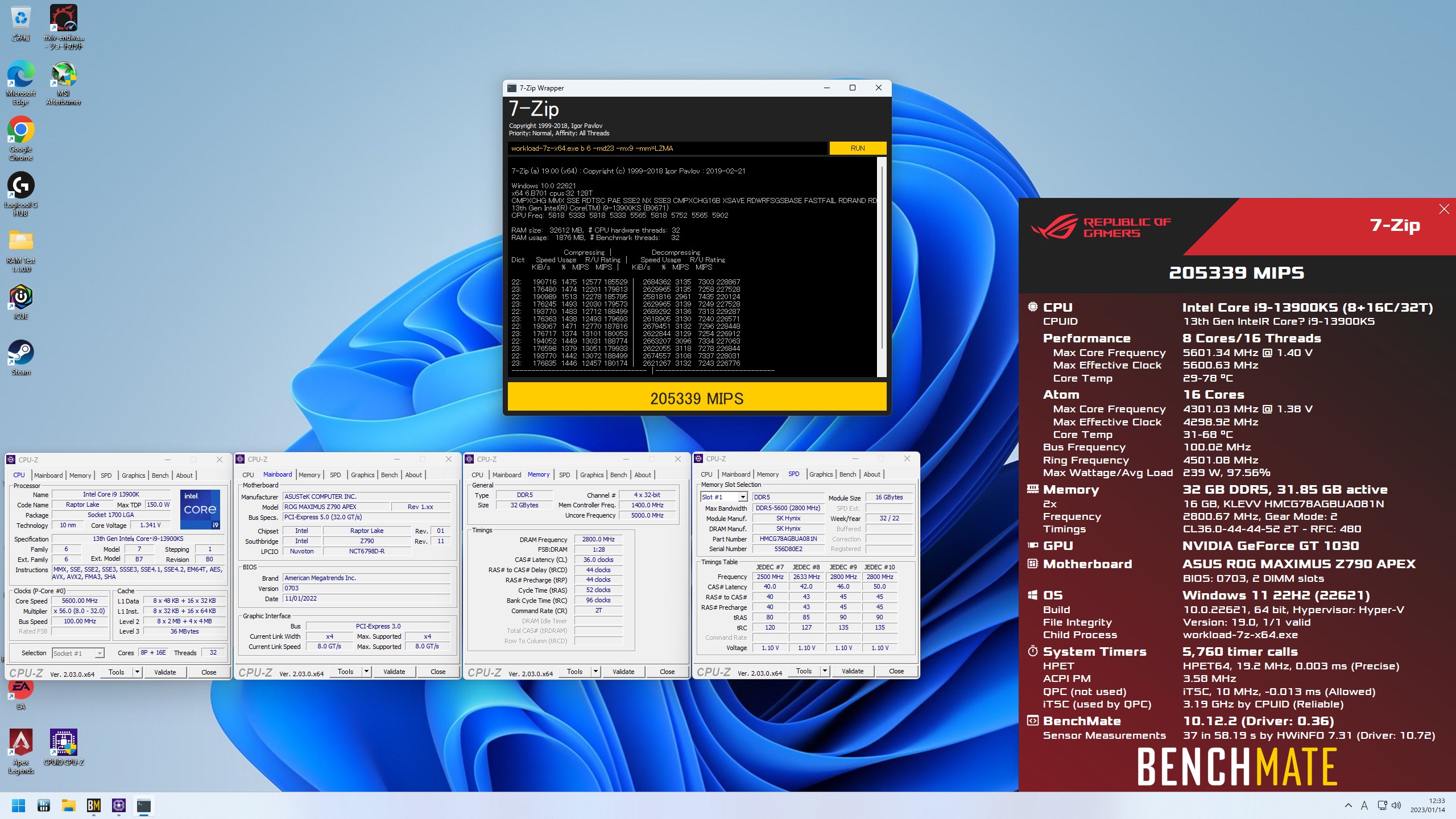Click the 7-Zip output scrollbar
The image size is (1456, 819).
[882, 267]
